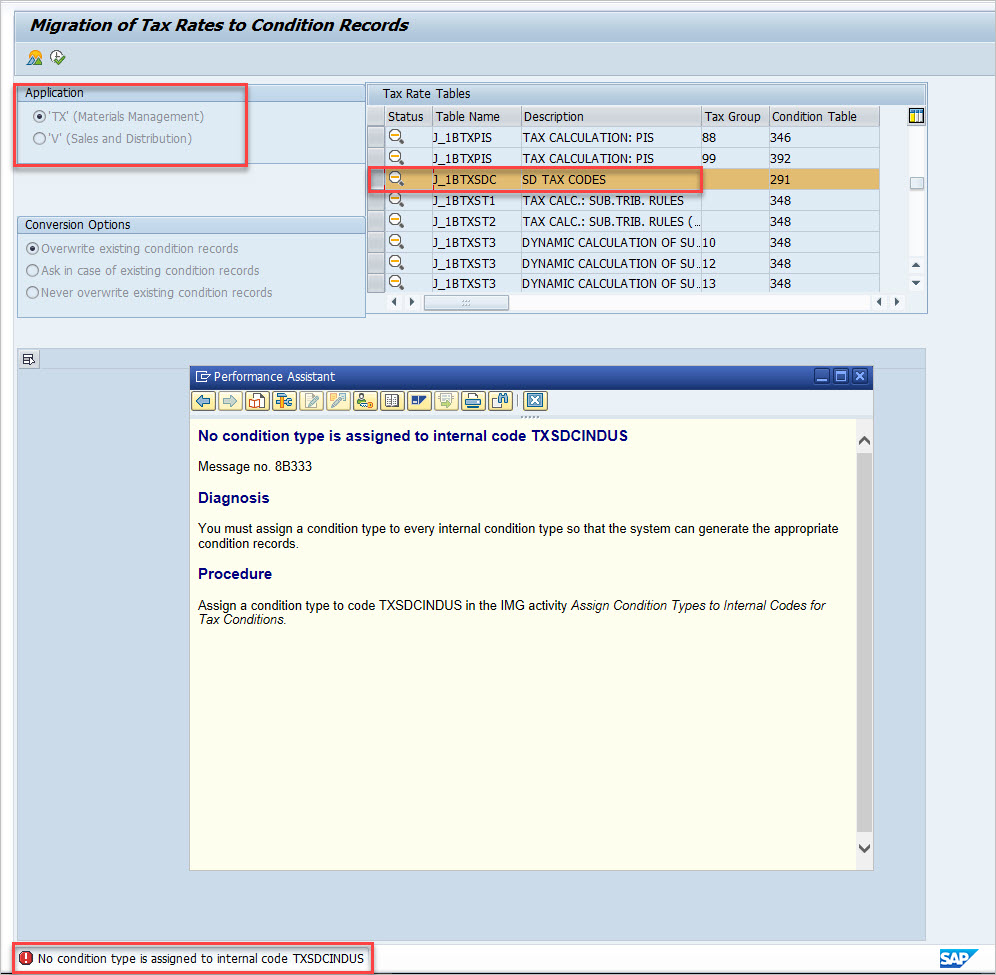Click the document with green arrow icon

pos(446,401)
